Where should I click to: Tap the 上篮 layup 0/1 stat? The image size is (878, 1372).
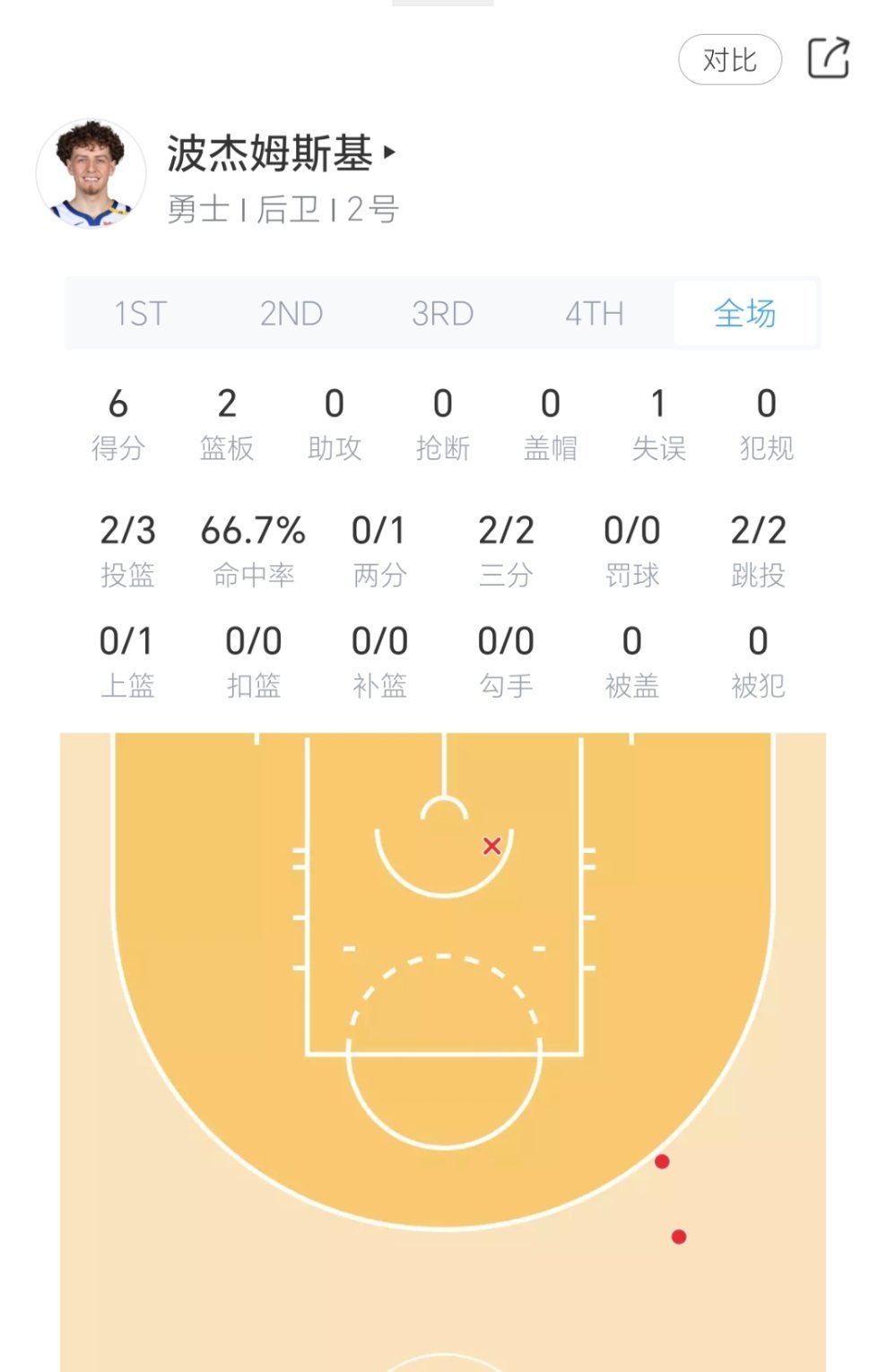pyautogui.click(x=126, y=663)
